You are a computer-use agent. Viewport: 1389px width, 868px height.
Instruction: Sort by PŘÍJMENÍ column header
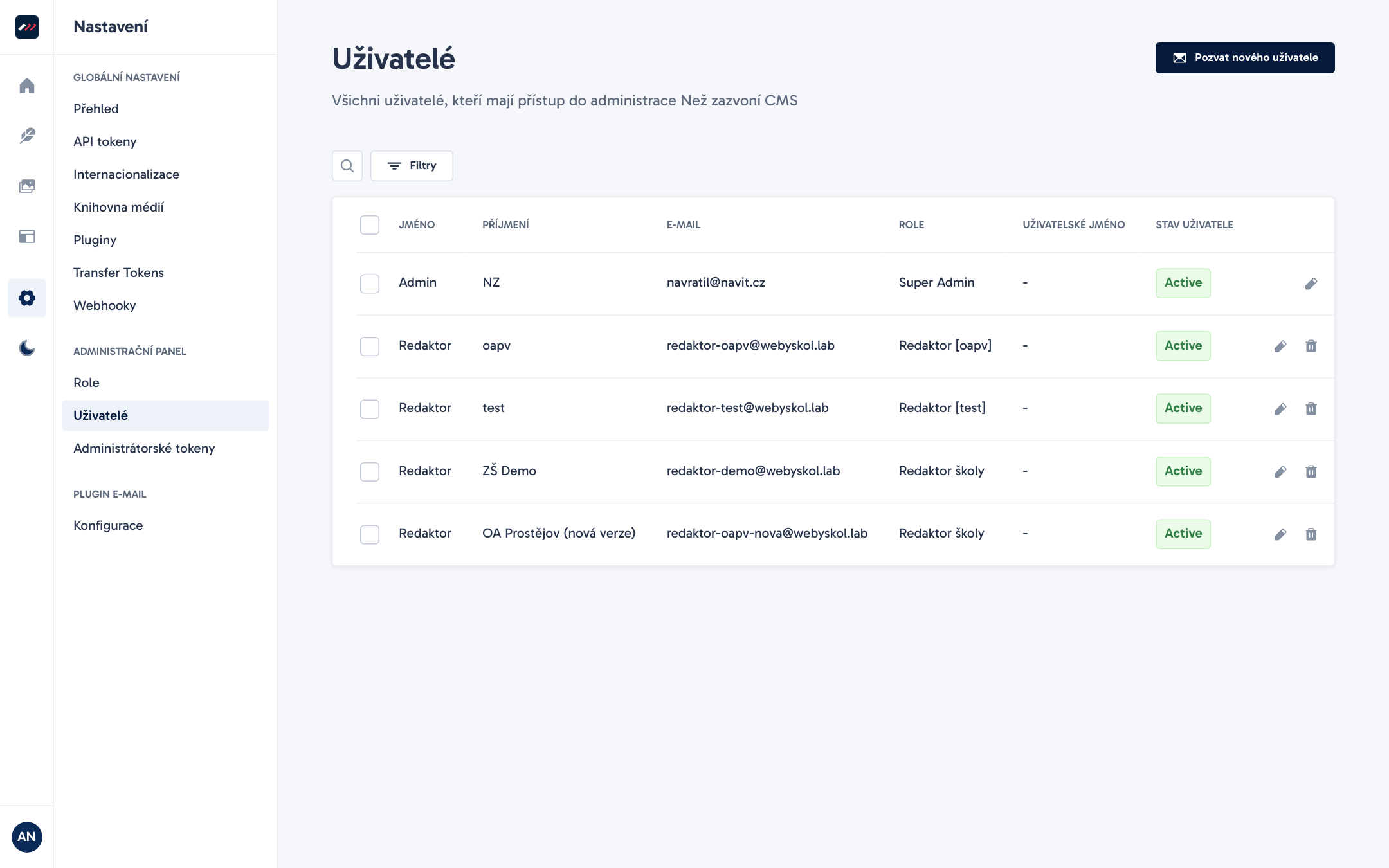pyautogui.click(x=505, y=224)
